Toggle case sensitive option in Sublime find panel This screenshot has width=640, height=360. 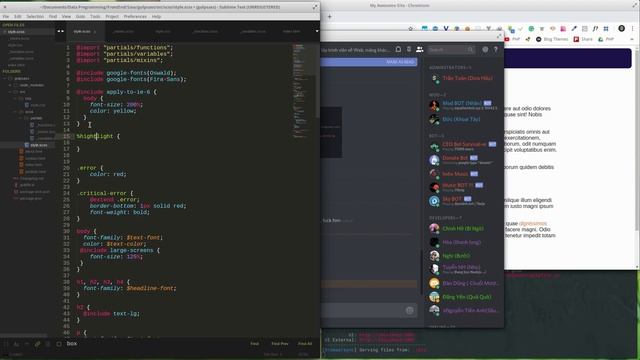tap(17, 344)
